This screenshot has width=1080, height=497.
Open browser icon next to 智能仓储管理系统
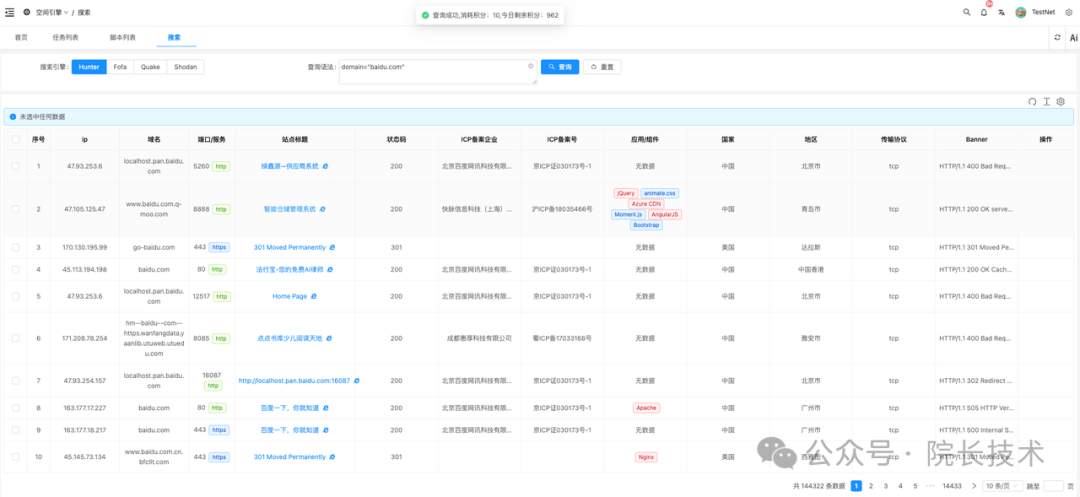[322, 209]
